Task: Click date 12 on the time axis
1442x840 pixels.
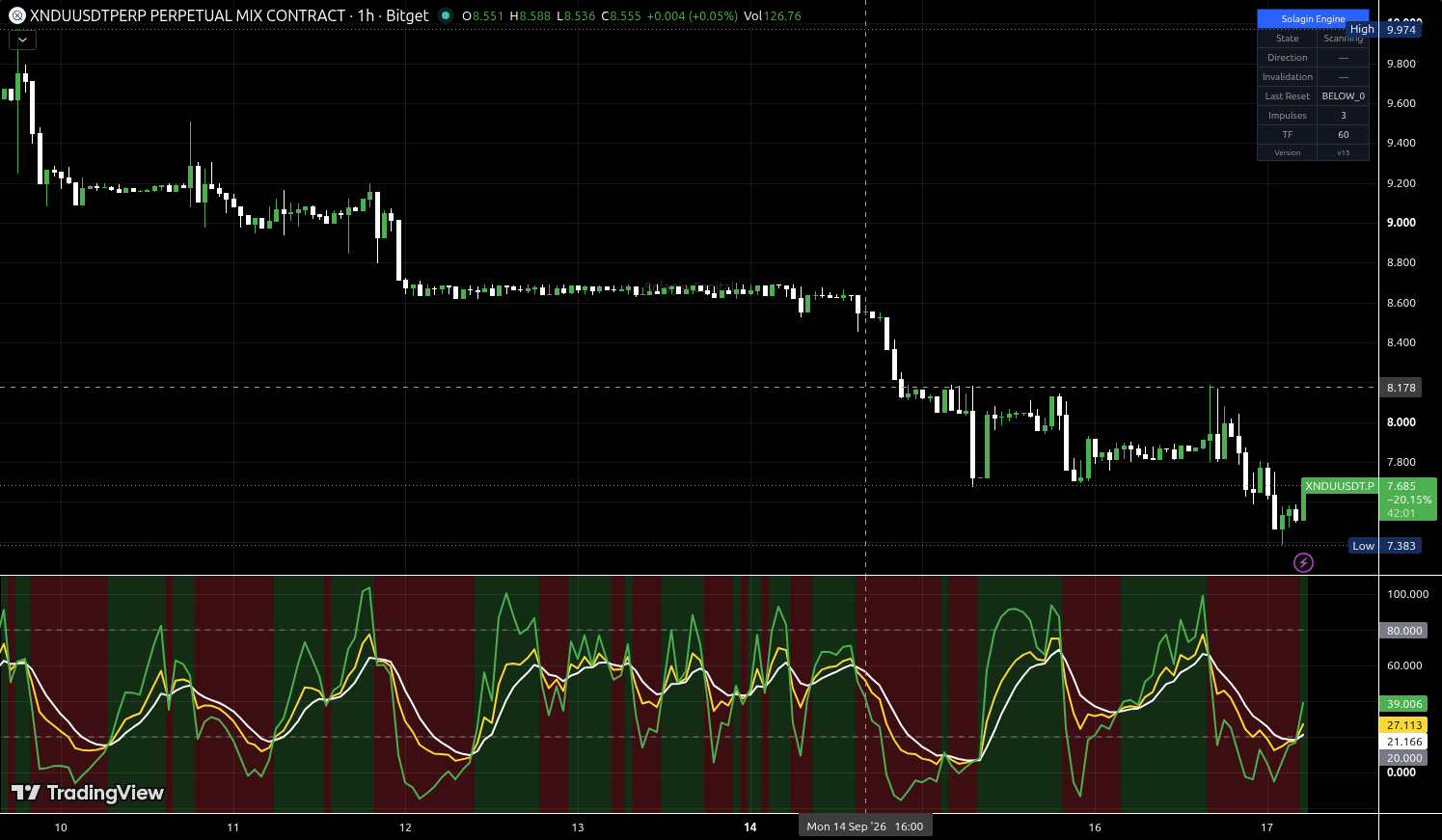Action: pyautogui.click(x=405, y=827)
